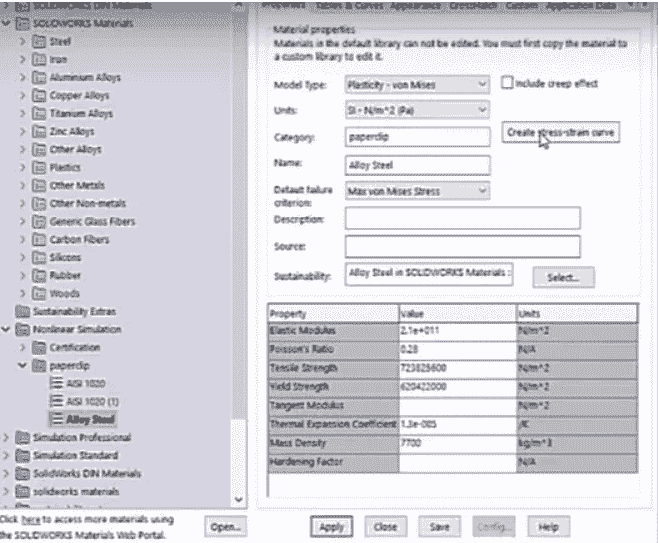658x543 pixels.
Task: Open the Units dropdown
Action: [417, 110]
